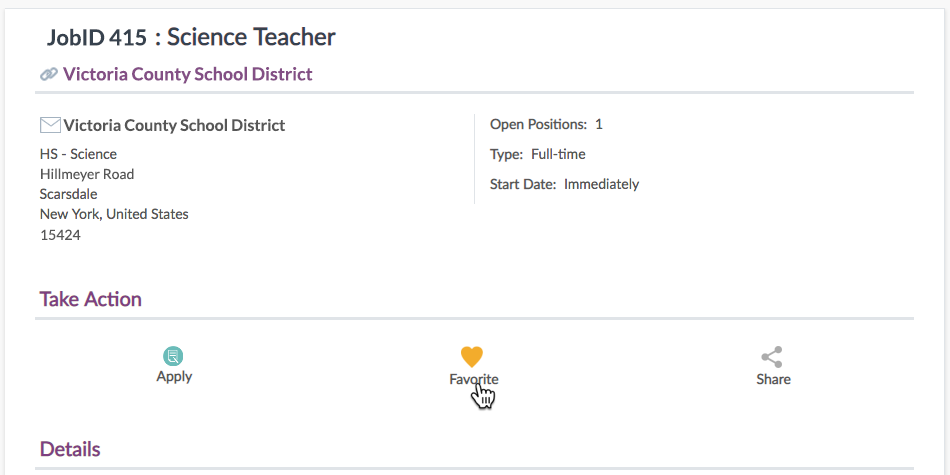The image size is (950, 475).
Task: Click the HS - Science department line
Action: (x=78, y=154)
